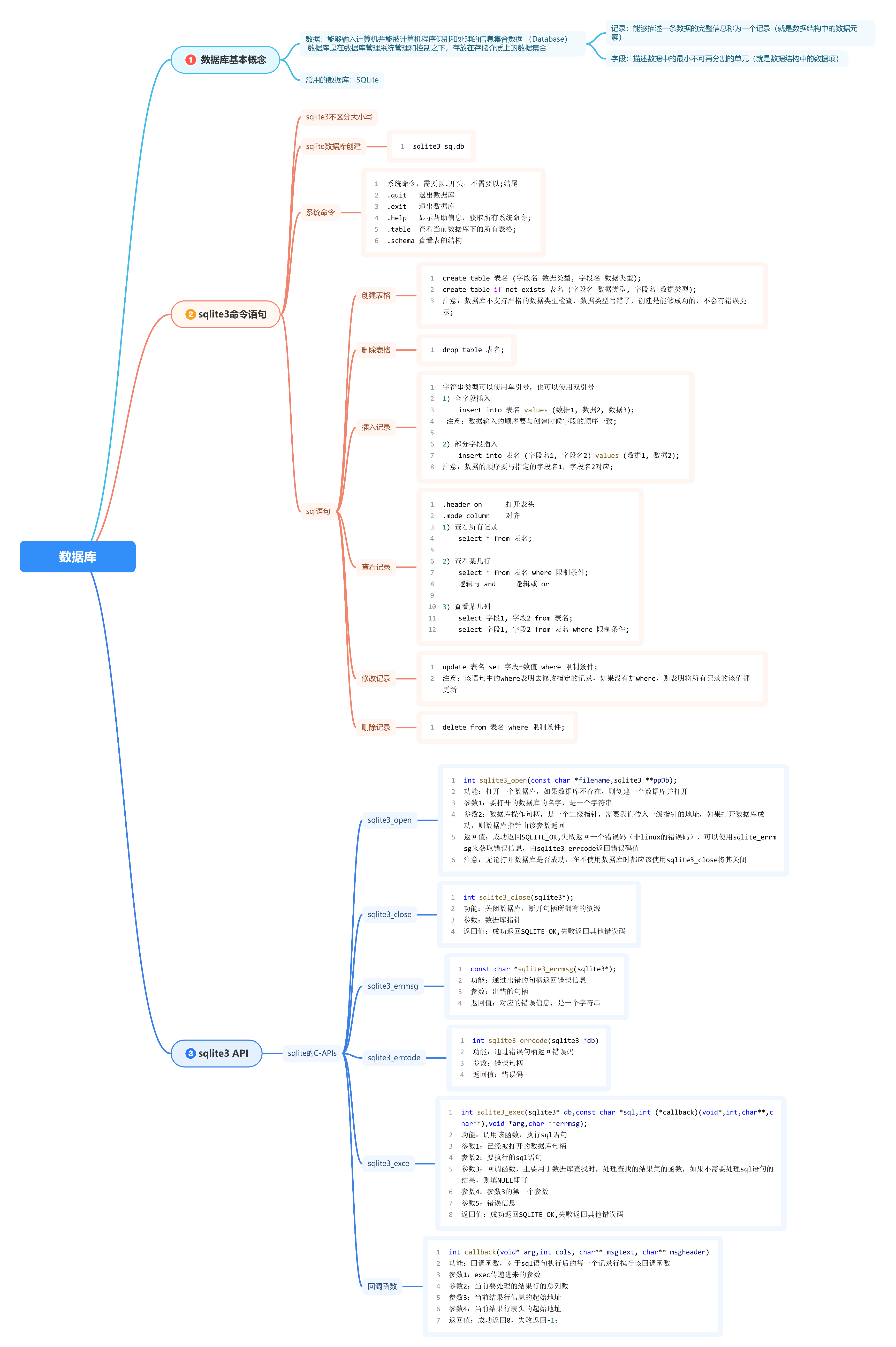Select the sqlite3 API topic node
896x1347 pixels.
click(217, 1053)
